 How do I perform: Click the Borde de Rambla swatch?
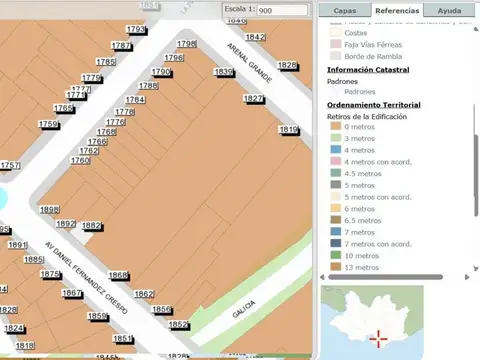point(336,56)
